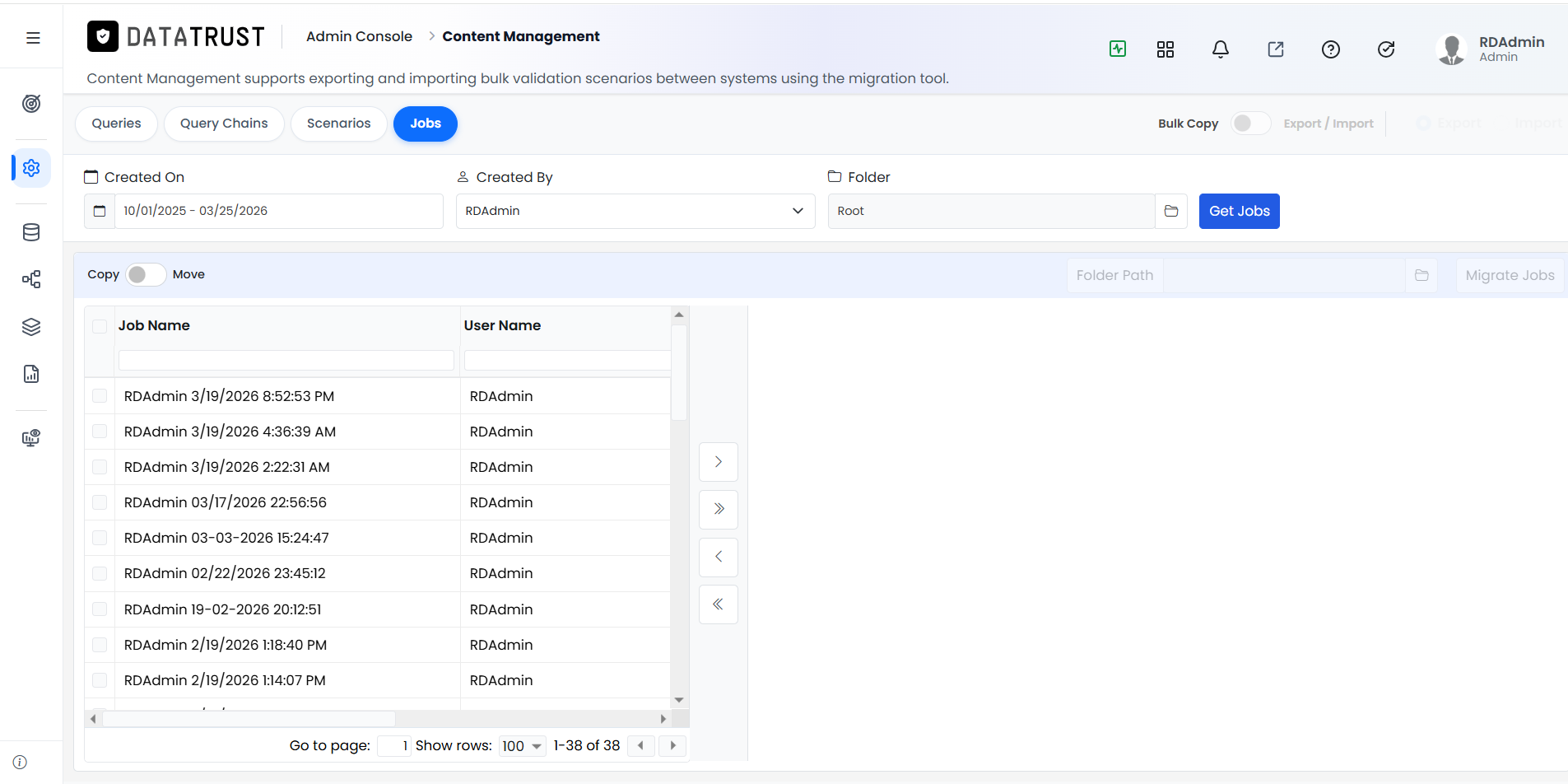Switch to the Queries tab

pyautogui.click(x=116, y=124)
